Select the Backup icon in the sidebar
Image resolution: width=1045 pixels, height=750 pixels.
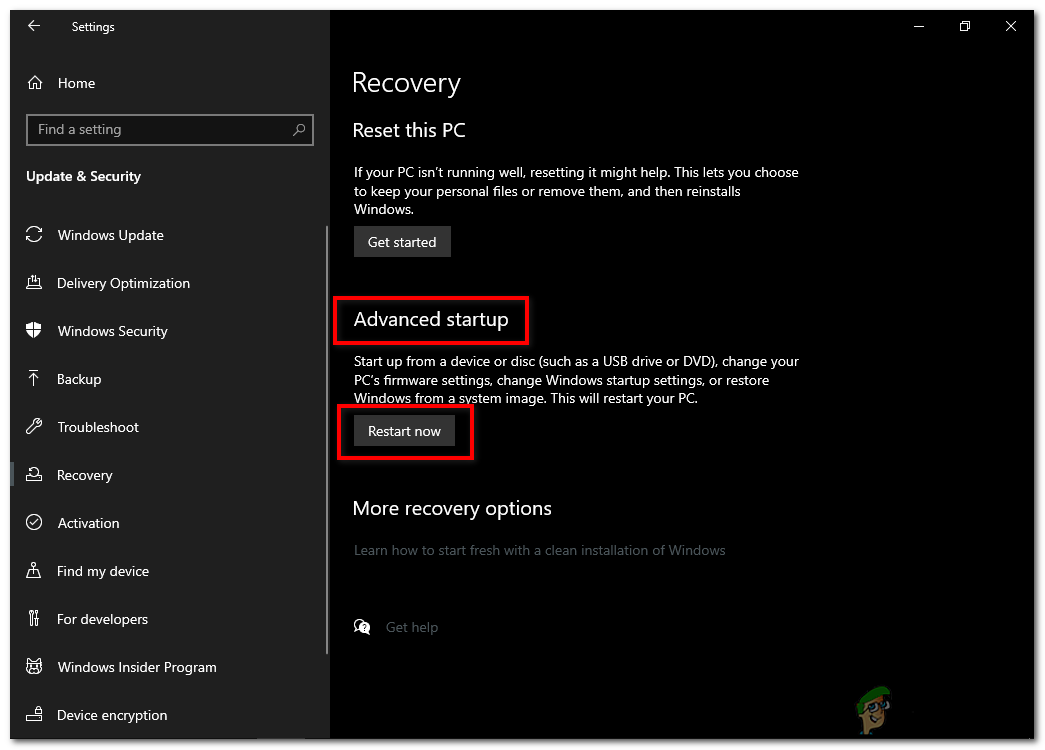pyautogui.click(x=34, y=379)
